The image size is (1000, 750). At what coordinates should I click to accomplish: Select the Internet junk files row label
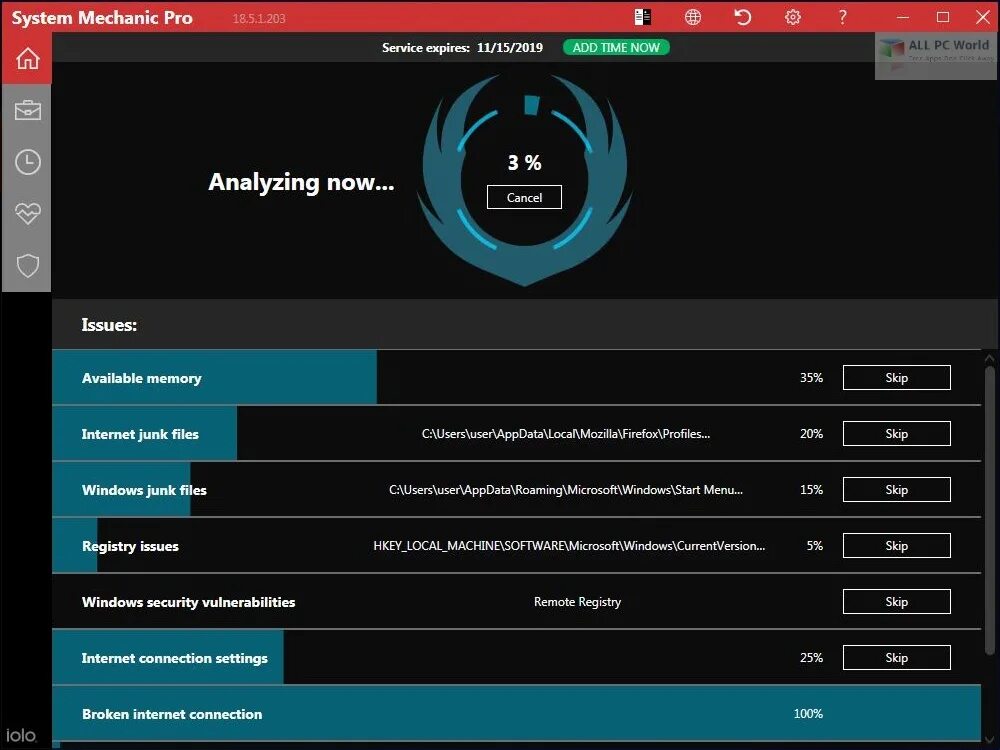point(140,434)
